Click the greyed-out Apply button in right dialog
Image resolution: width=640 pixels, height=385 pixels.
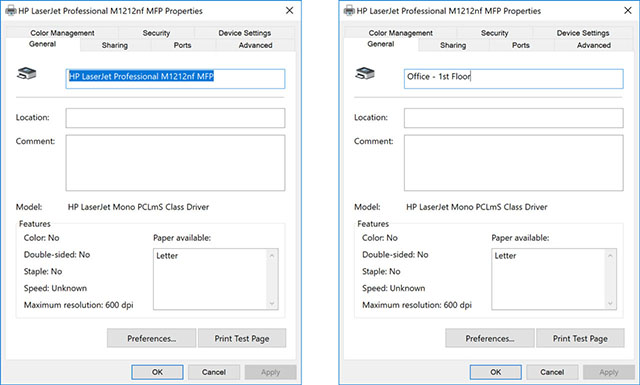click(x=609, y=372)
